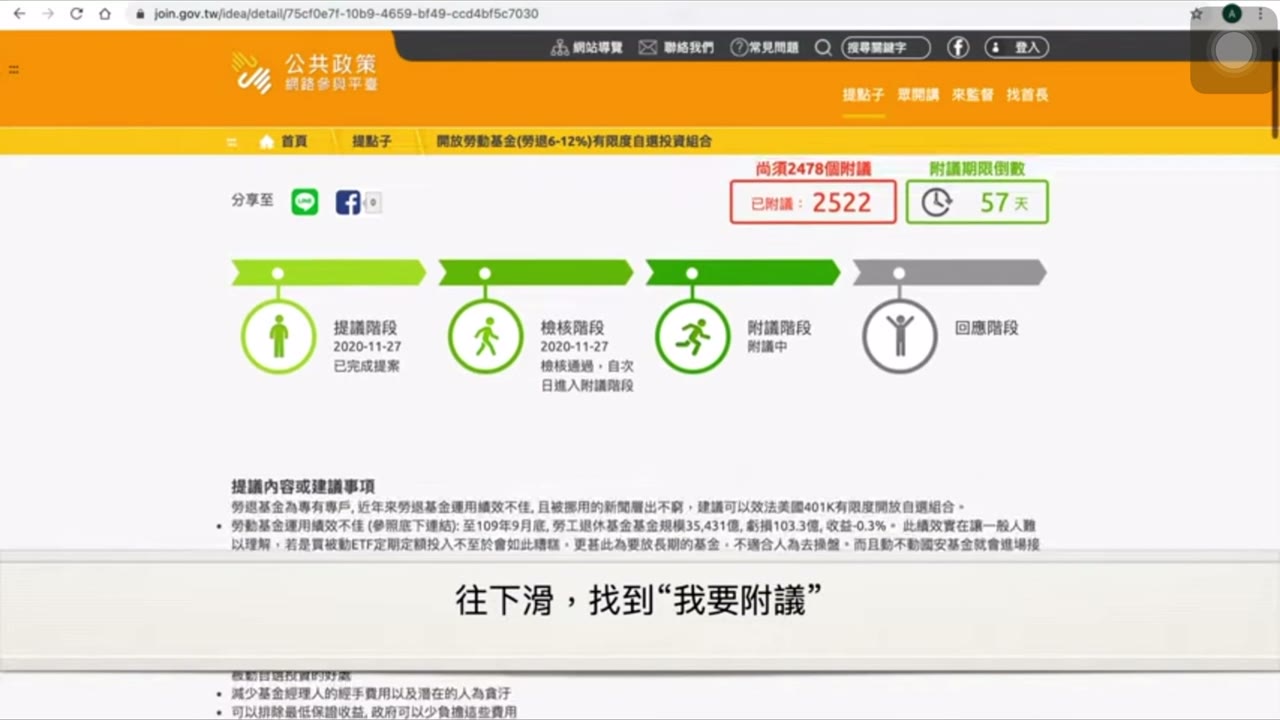
Task: Open the Chrome profile avatar
Action: (x=1231, y=14)
